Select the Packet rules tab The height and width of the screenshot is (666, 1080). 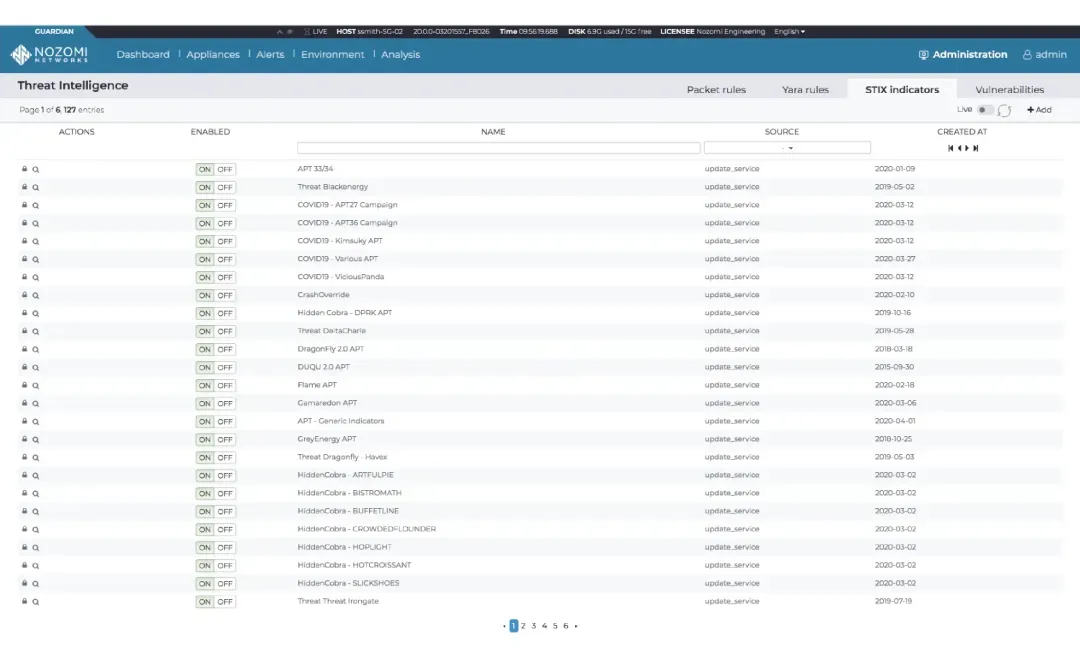(717, 89)
